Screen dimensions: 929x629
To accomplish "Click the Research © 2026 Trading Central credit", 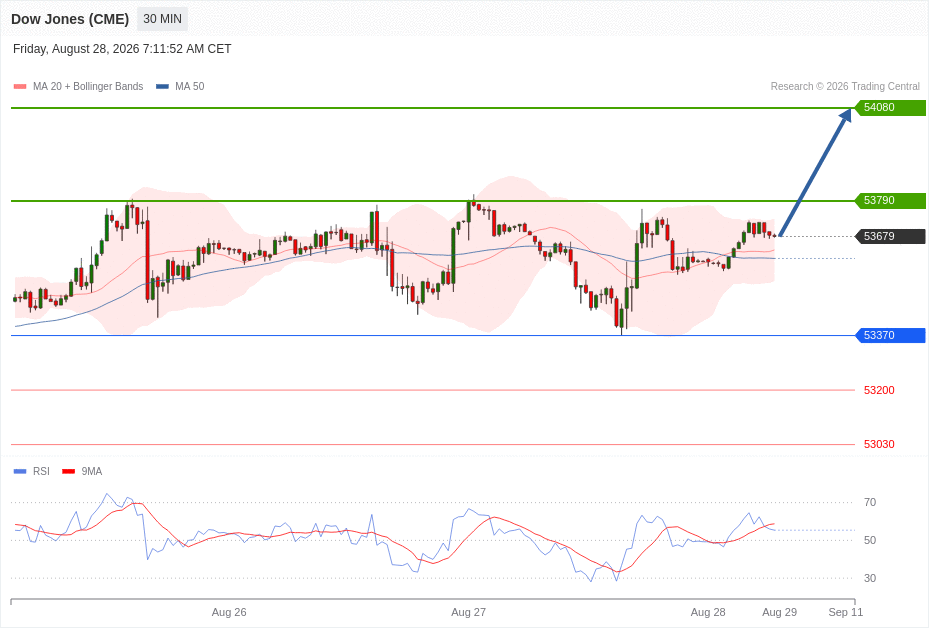I will point(845,86).
